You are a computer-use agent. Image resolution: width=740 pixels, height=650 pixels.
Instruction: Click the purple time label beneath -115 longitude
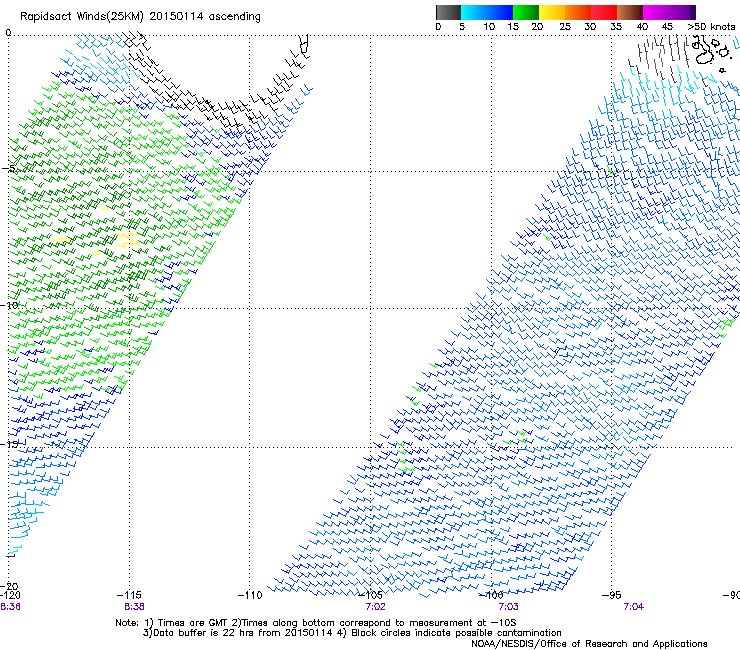pos(135,607)
